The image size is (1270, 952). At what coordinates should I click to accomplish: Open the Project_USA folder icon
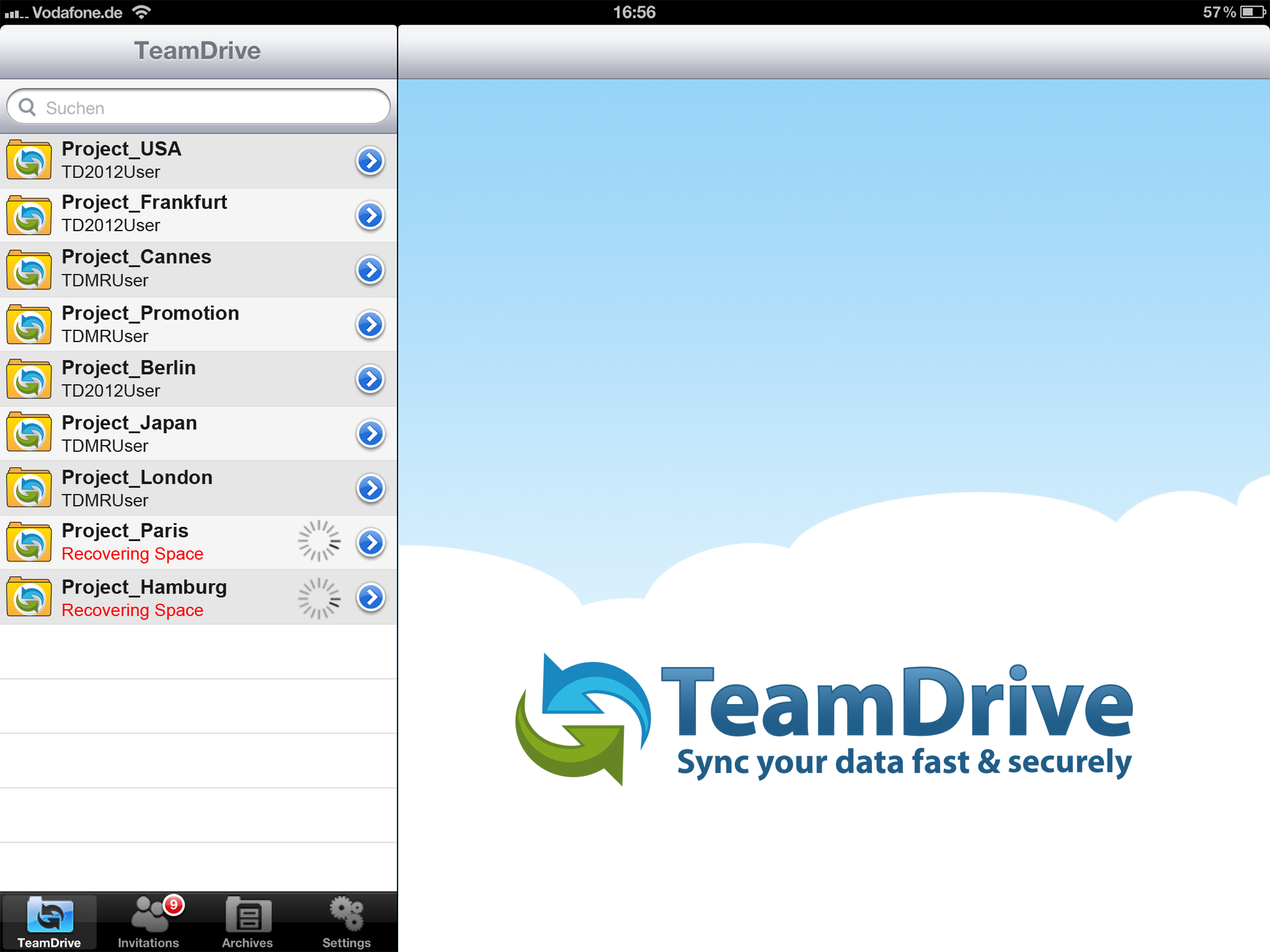[29, 161]
